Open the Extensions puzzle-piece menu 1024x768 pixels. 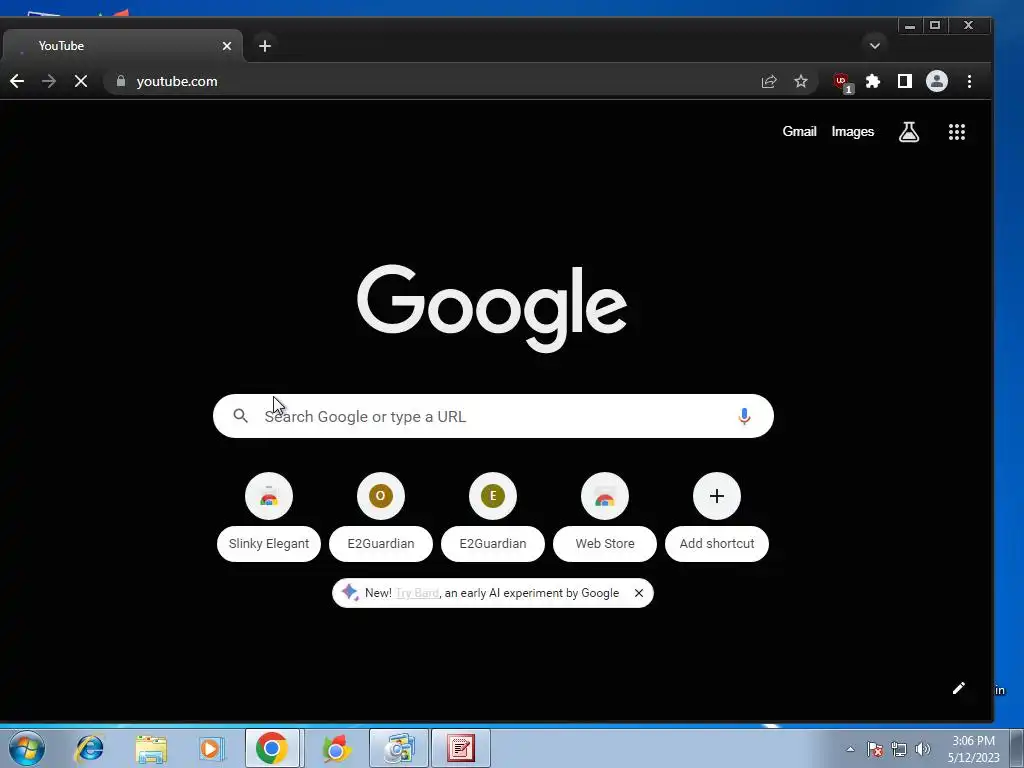tap(872, 82)
